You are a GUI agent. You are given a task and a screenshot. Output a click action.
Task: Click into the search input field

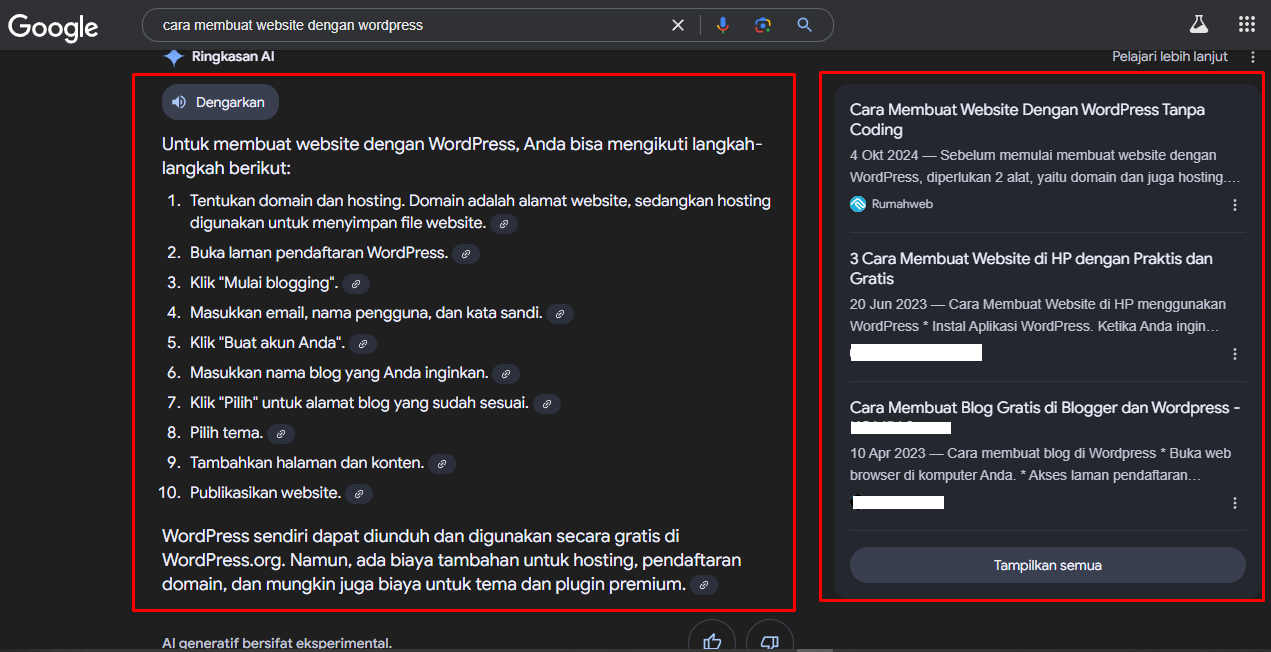(x=410, y=25)
